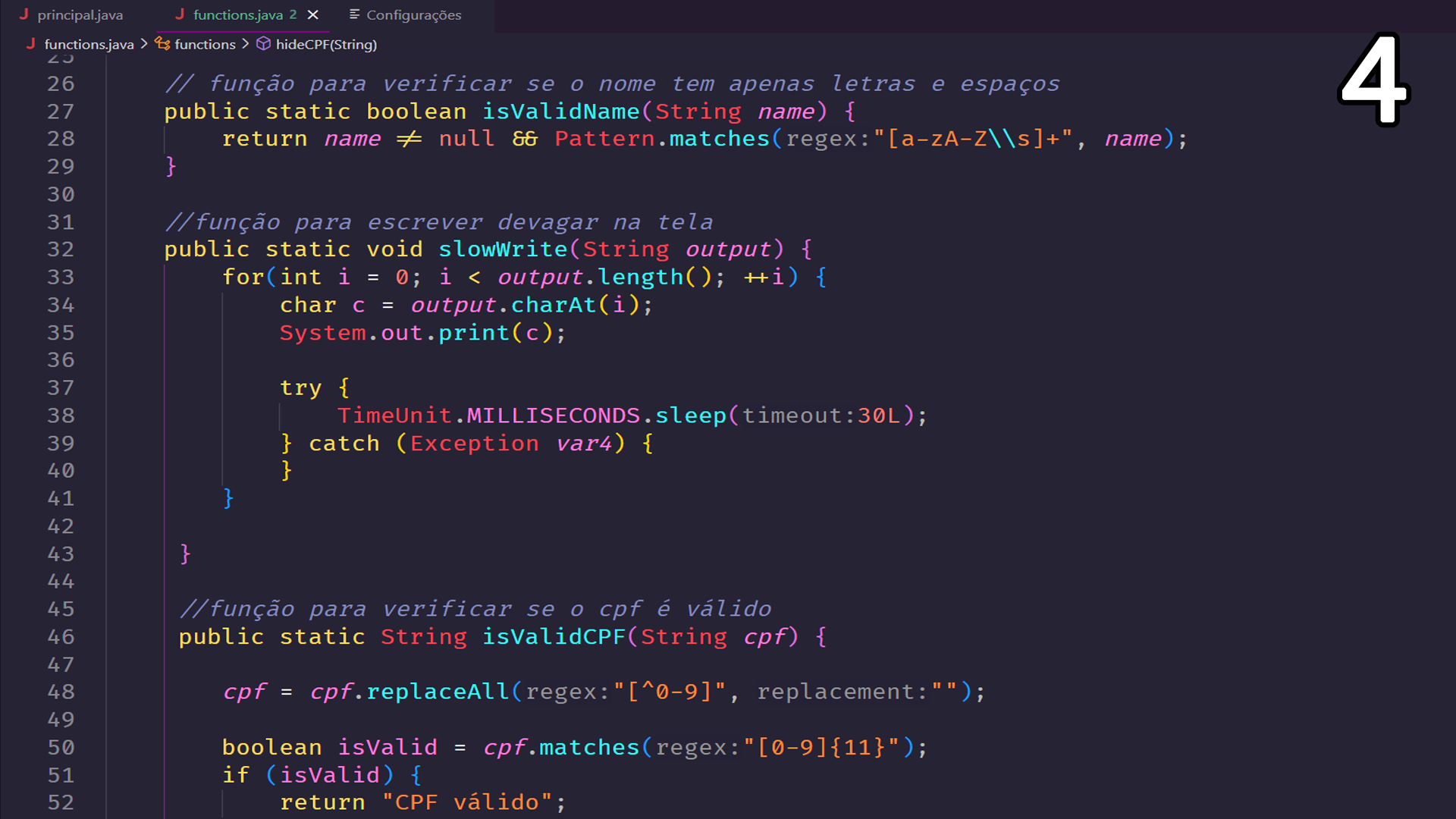Click MILLISECONDS on line 38
The width and height of the screenshot is (1456, 819).
554,416
